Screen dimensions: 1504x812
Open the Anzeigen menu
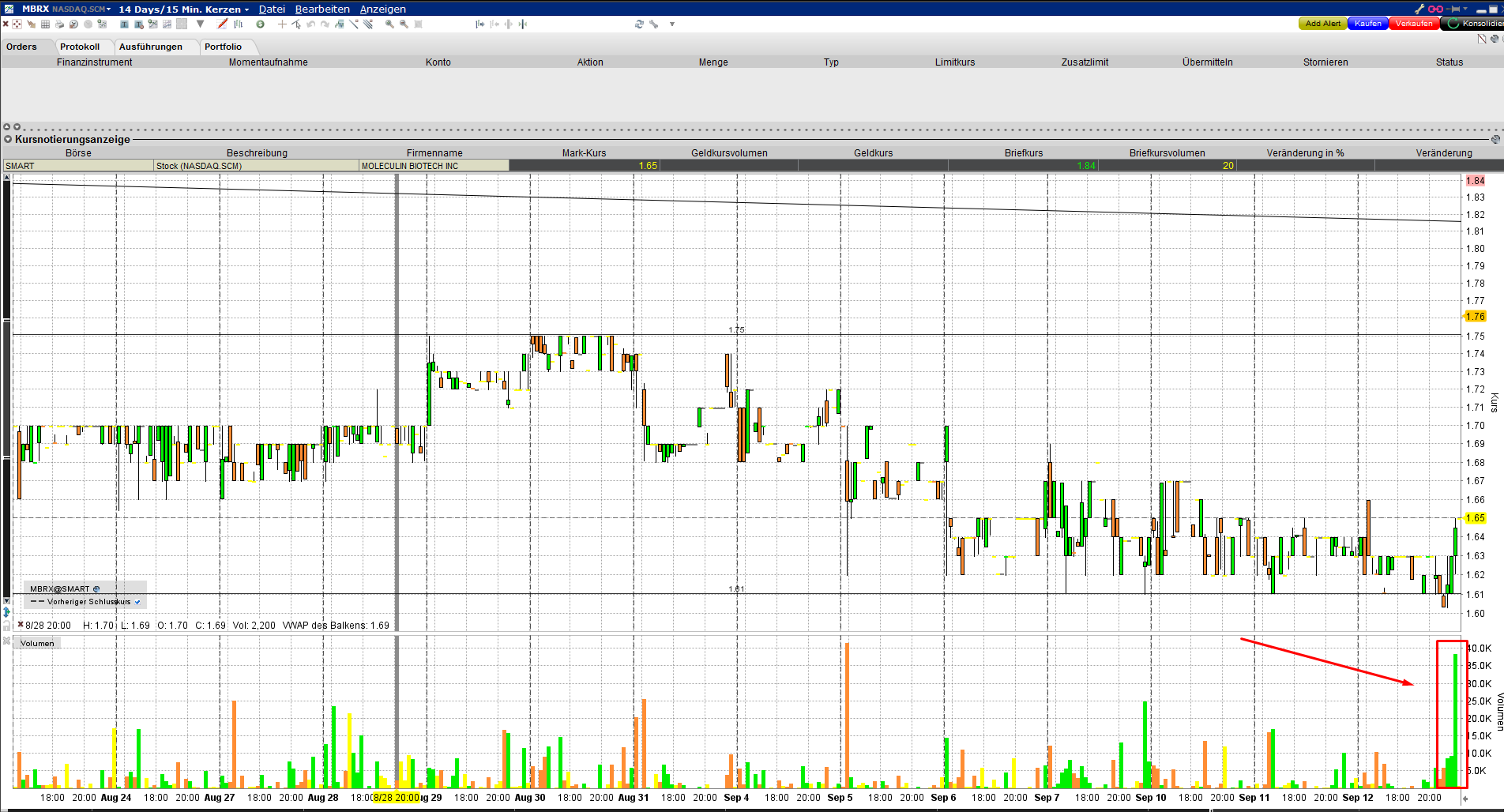click(x=382, y=9)
